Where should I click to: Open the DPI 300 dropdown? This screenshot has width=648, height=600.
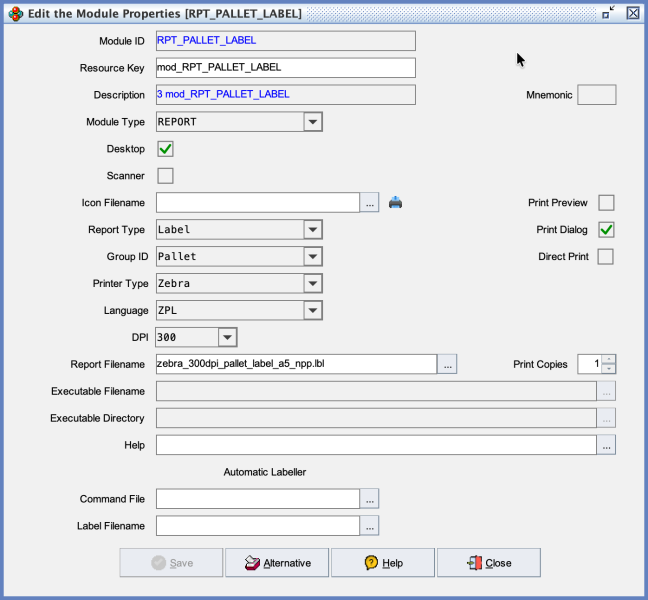[227, 337]
